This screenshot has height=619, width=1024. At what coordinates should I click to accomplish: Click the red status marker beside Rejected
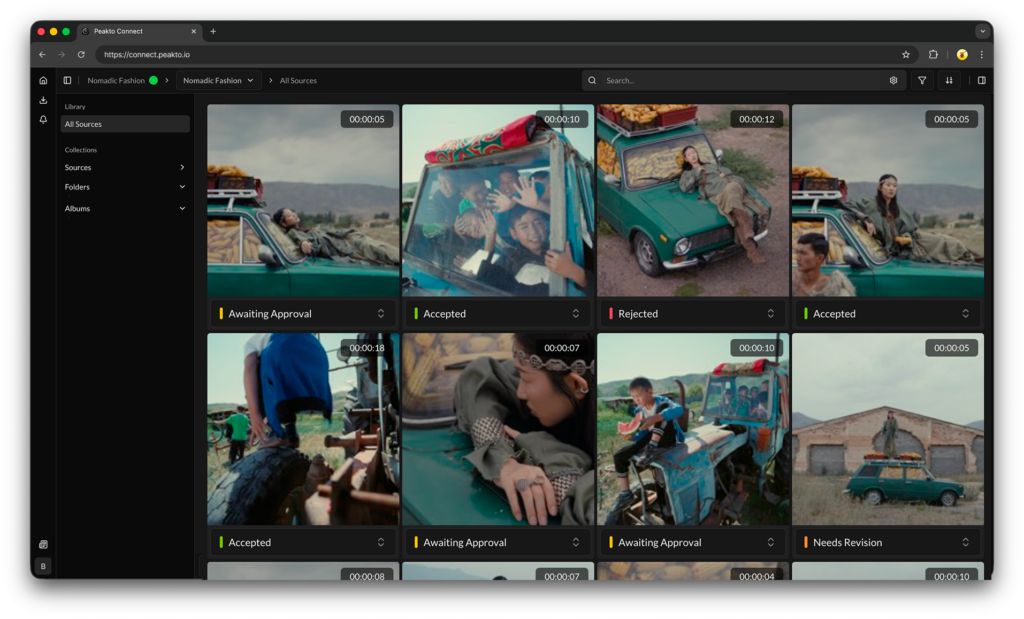pyautogui.click(x=611, y=313)
